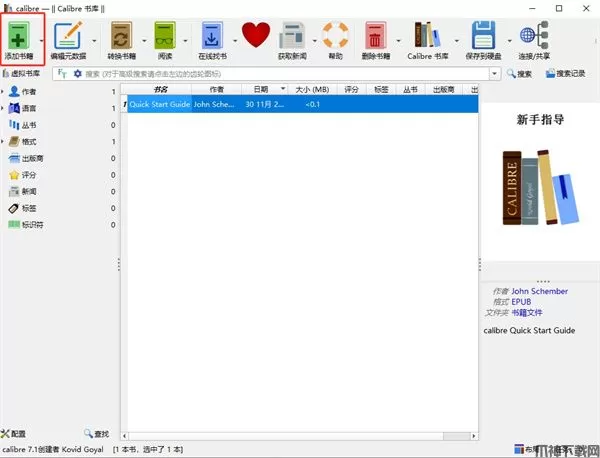Sort by the Author (作者) column header
The height and width of the screenshot is (458, 600).
point(217,90)
